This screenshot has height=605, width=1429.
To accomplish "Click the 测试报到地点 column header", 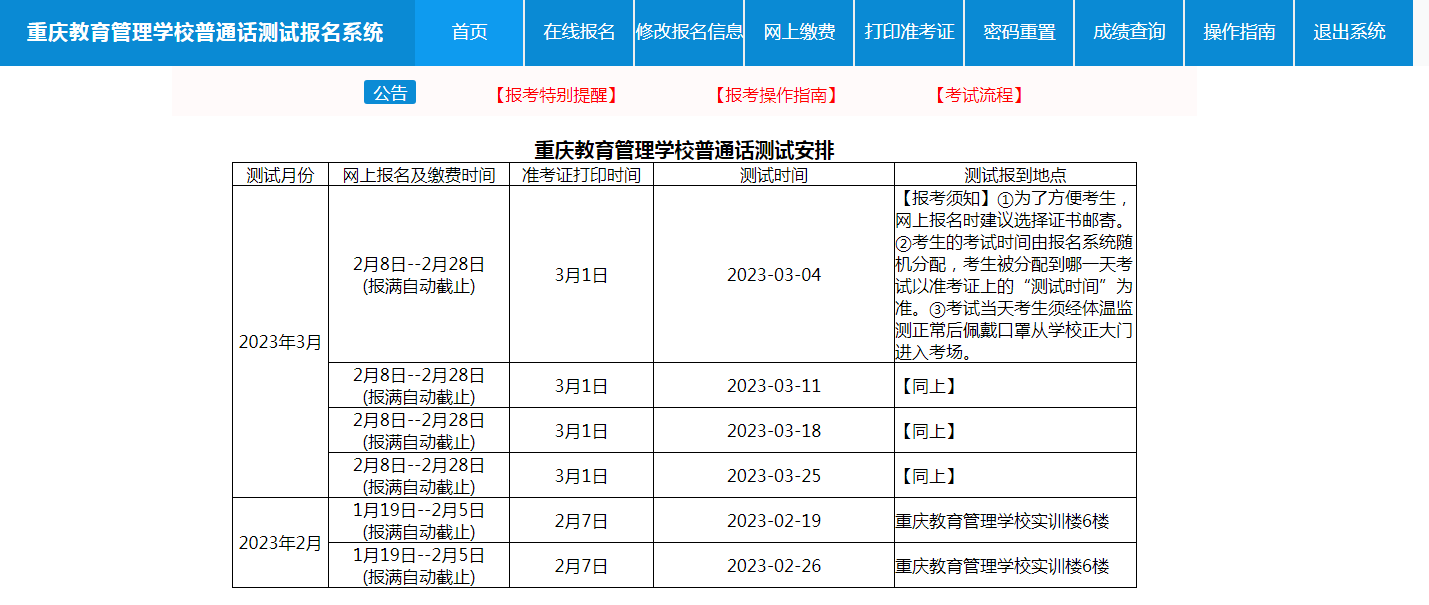I will tap(1015, 175).
